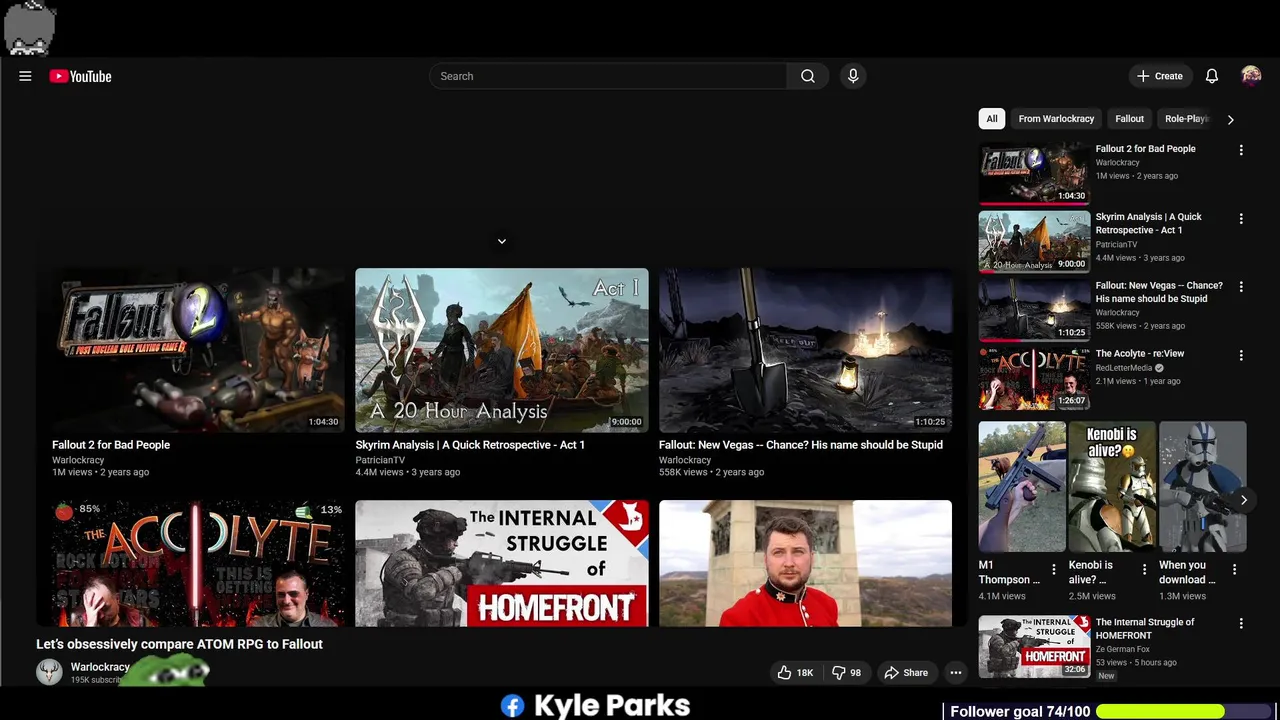Open sidebar Fallout New Vegas thumbnail
Screen dimensions: 1280x720
[1034, 310]
